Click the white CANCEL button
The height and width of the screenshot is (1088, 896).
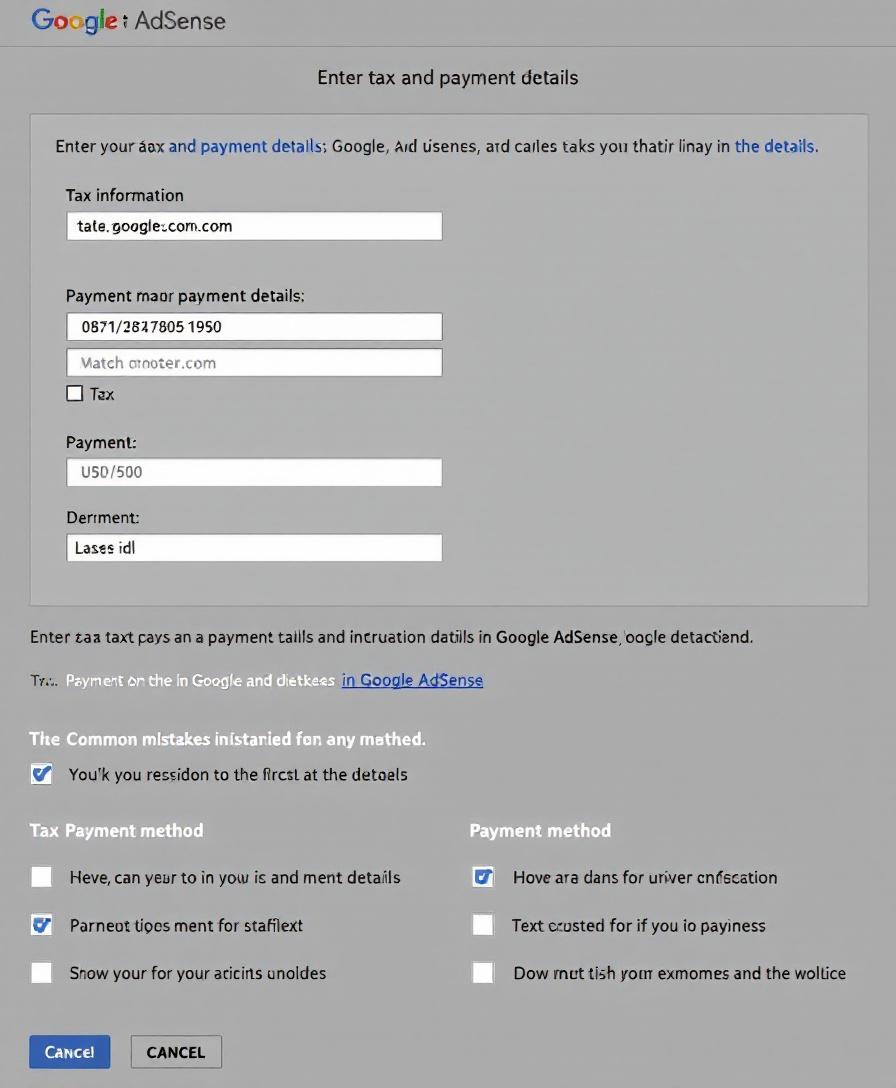tap(176, 1051)
